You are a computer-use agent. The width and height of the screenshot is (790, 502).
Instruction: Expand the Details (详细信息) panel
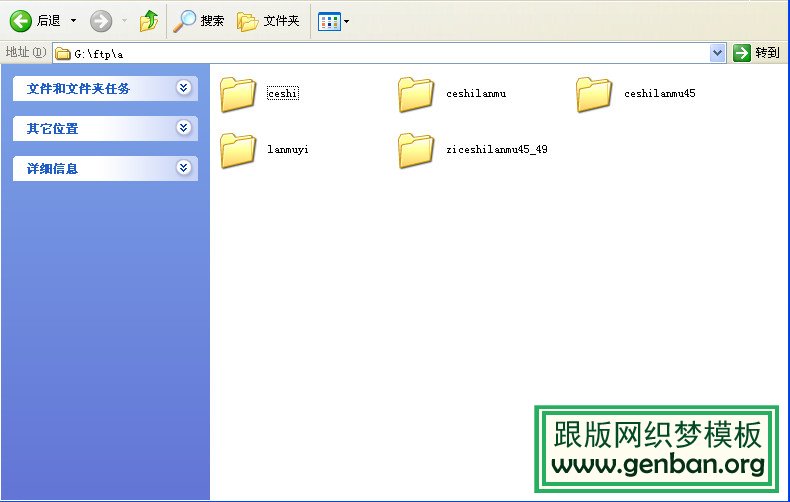click(183, 168)
